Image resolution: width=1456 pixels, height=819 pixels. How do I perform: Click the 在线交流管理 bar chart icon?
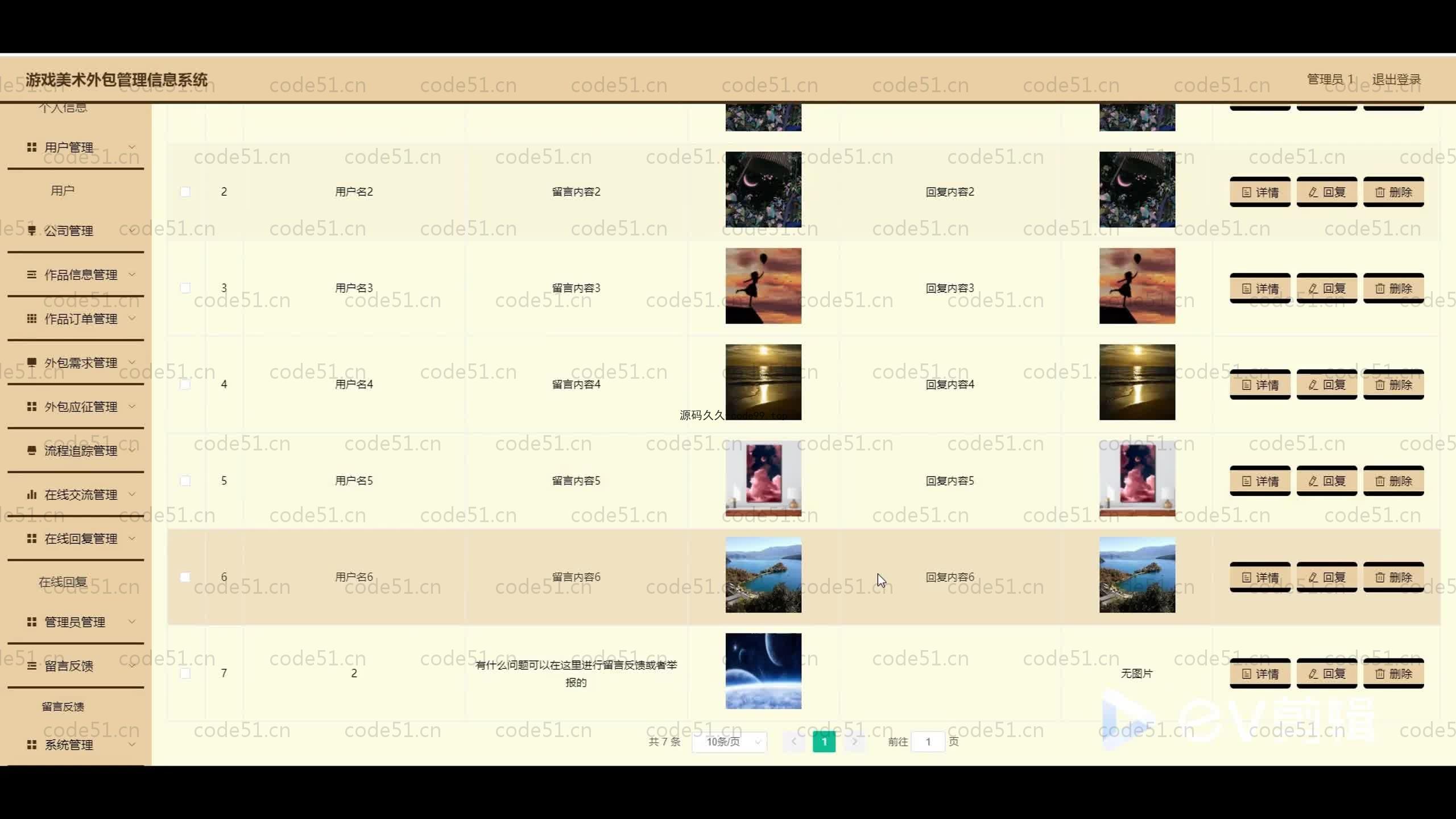32,494
